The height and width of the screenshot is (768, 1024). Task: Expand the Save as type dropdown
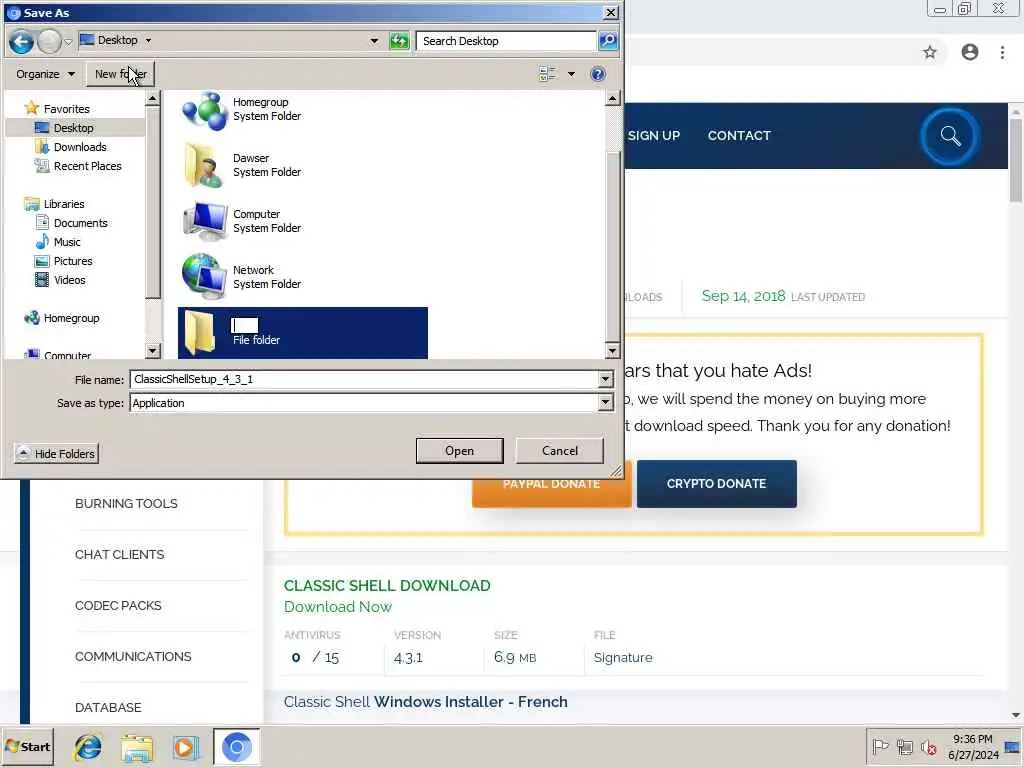pyautogui.click(x=605, y=402)
